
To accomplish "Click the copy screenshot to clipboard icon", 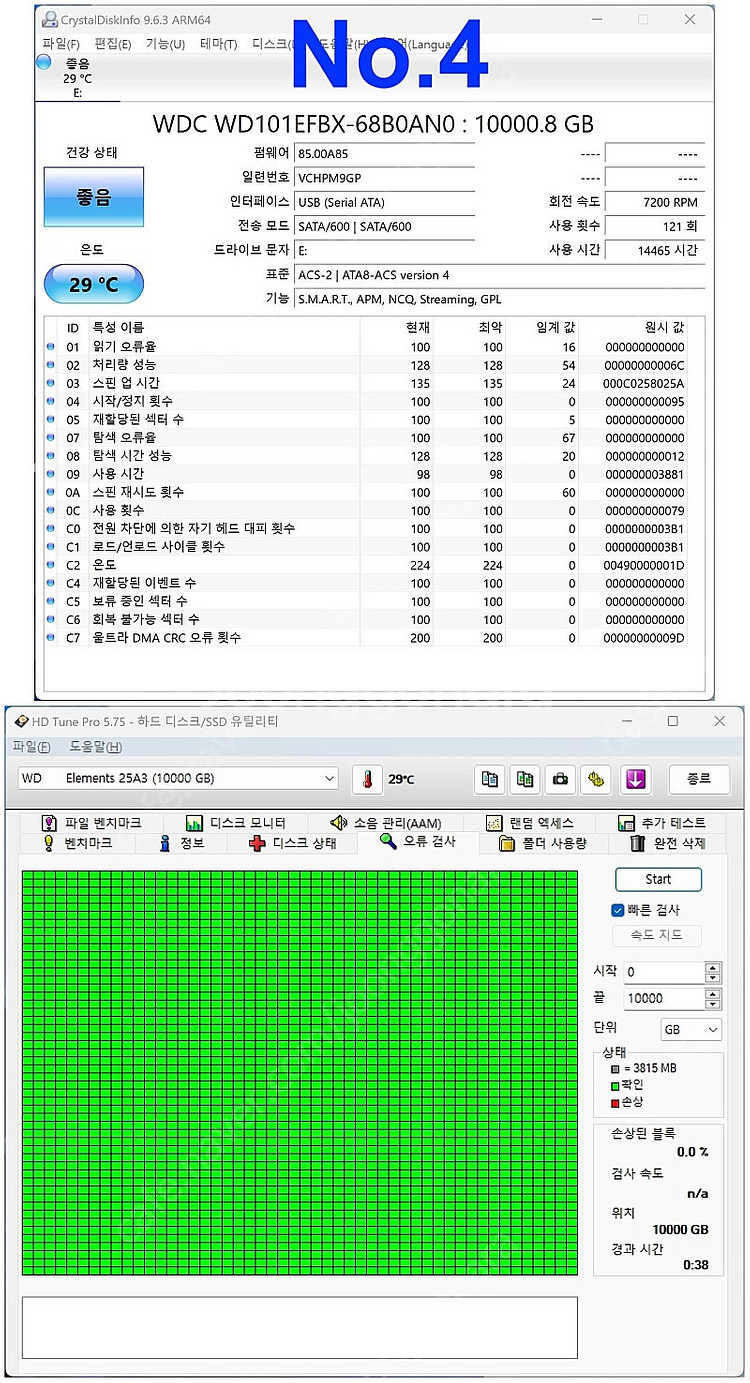I will tap(525, 779).
